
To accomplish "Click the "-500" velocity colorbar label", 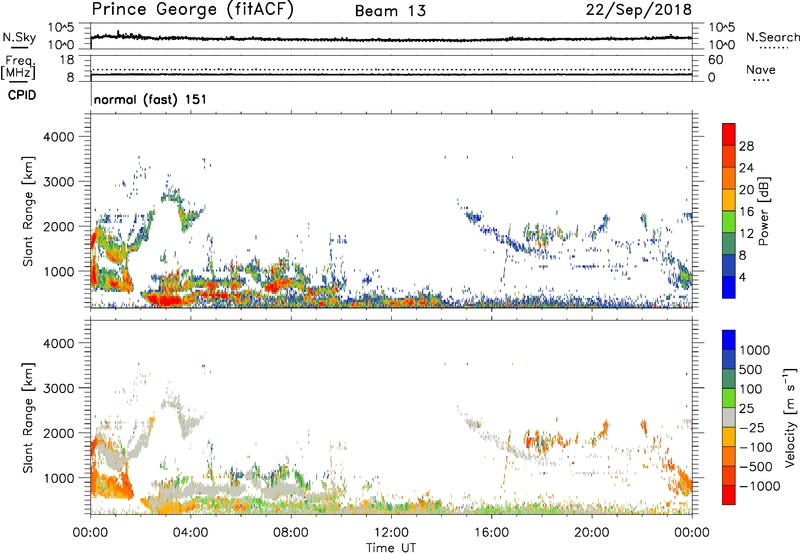I will coord(756,466).
